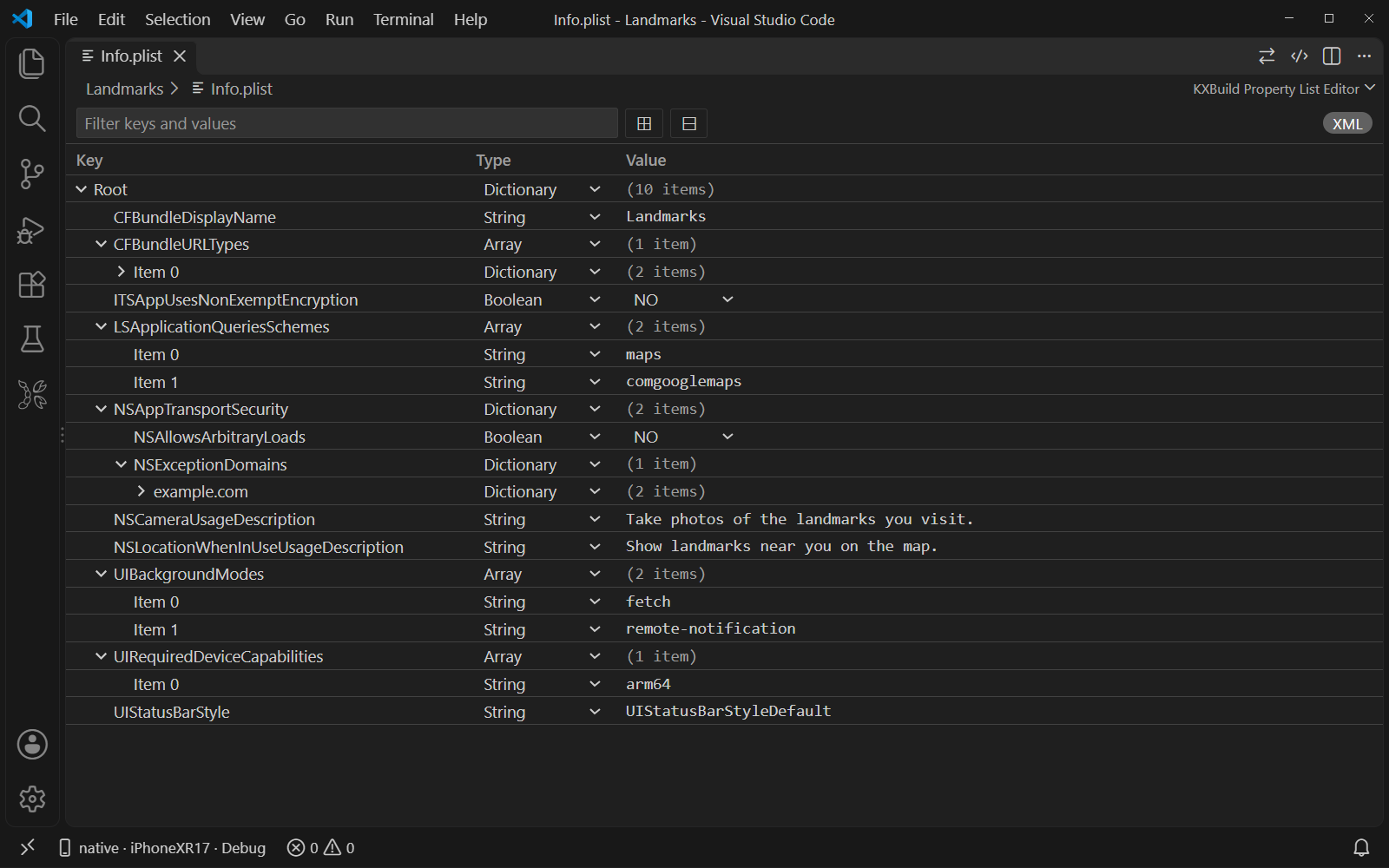Open the Terminal menu

point(404,19)
